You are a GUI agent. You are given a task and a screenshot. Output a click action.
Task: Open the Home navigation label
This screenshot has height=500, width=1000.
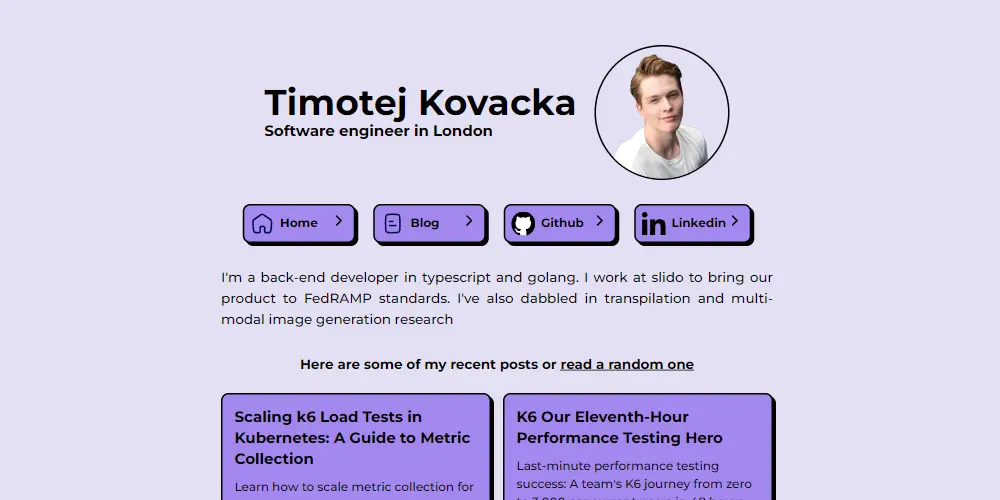coord(299,223)
